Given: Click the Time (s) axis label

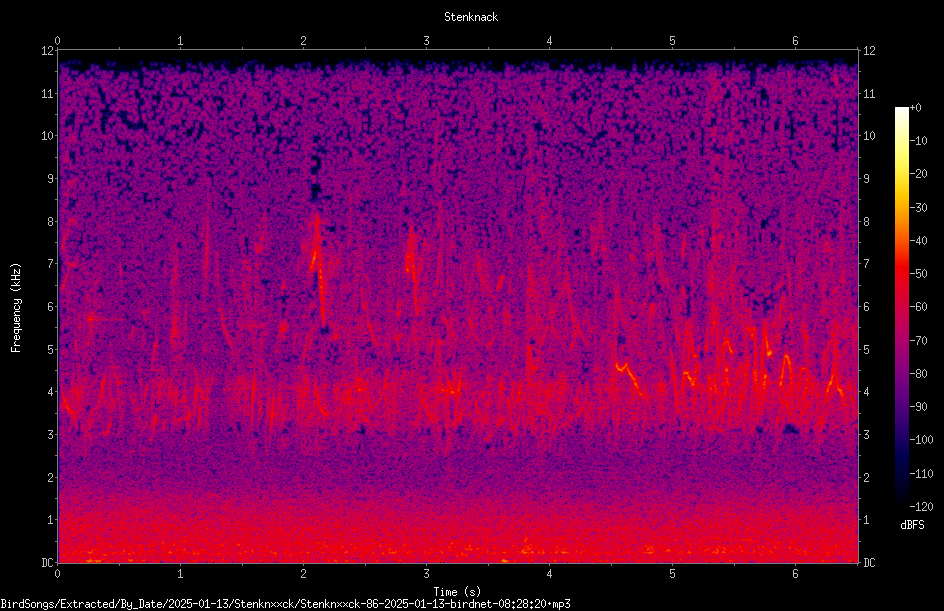Looking at the screenshot, I should [x=457, y=592].
